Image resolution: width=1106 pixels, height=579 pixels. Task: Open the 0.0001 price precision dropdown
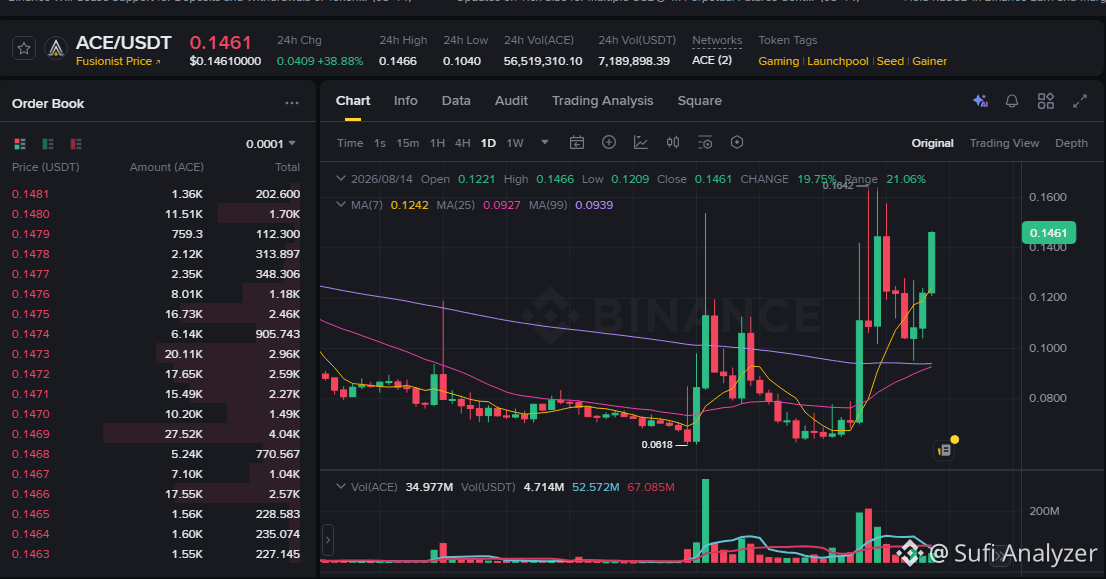pyautogui.click(x=271, y=144)
